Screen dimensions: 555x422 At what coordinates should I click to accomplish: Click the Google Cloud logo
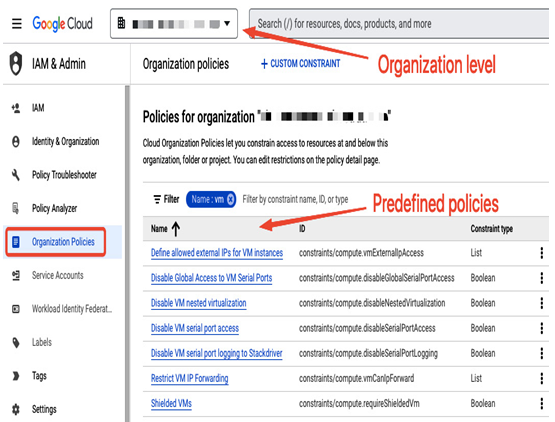point(62,24)
